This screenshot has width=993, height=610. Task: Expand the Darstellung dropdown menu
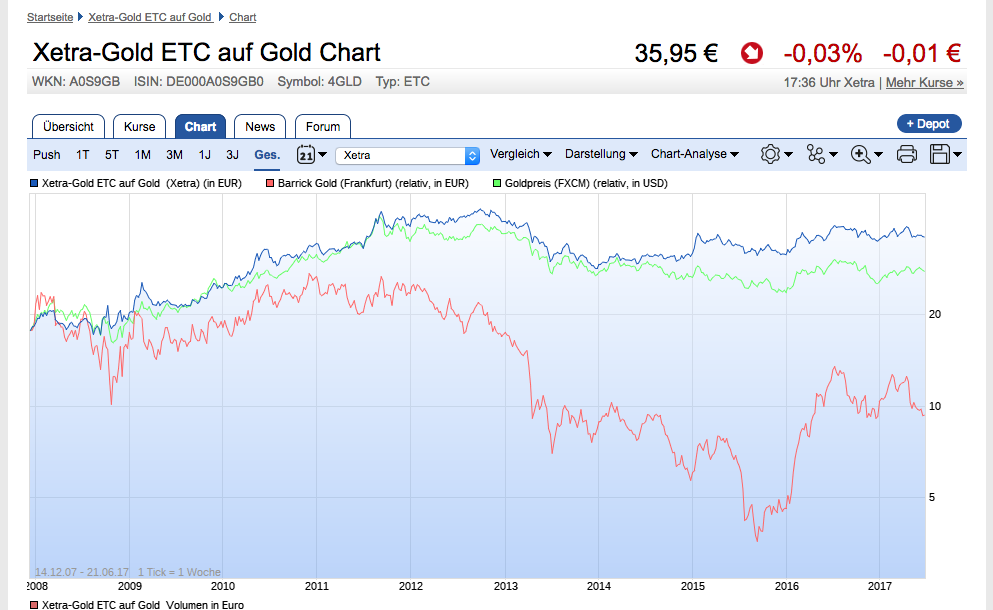pos(601,154)
